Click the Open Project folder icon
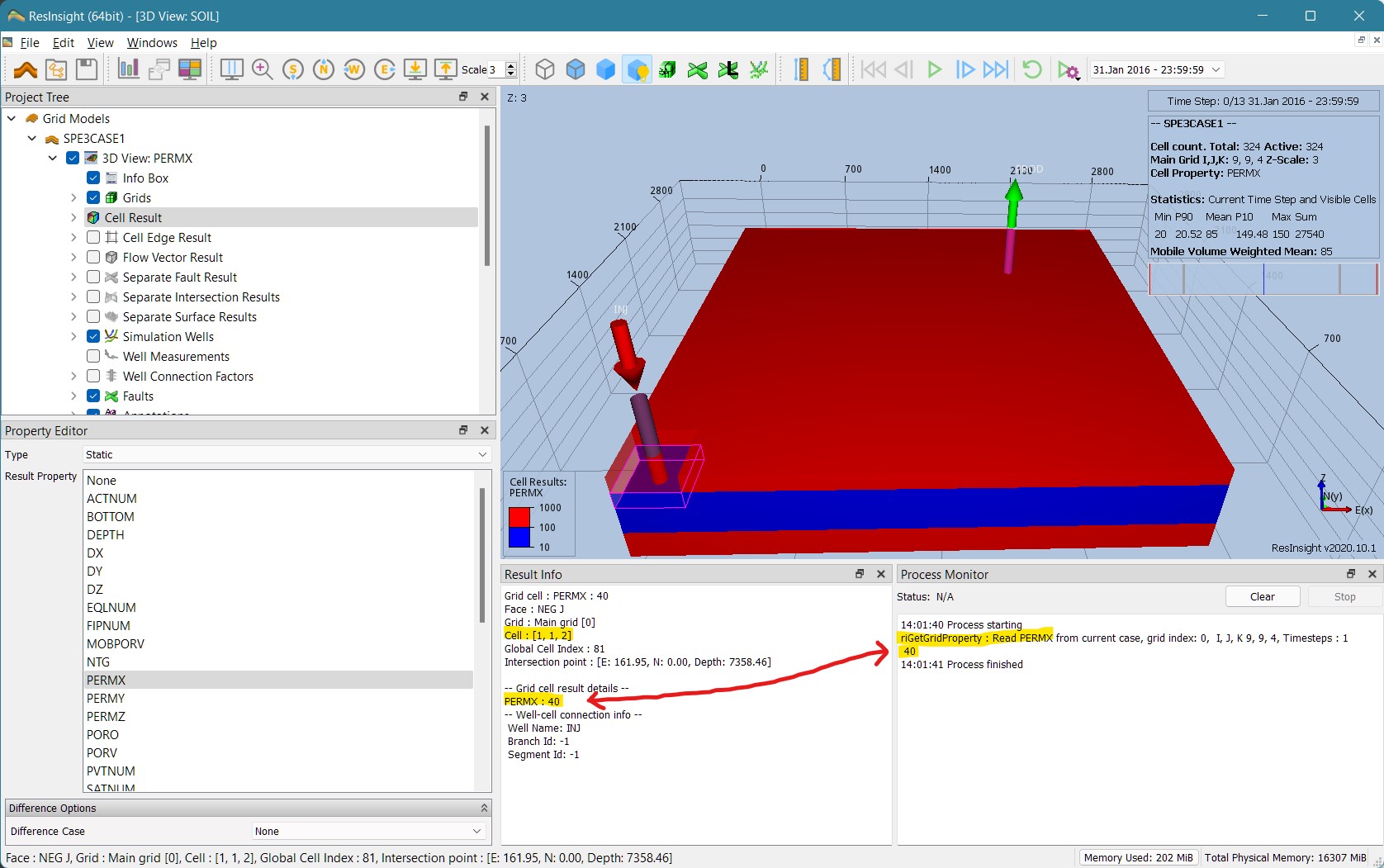Viewport: 1384px width, 868px height. (56, 70)
